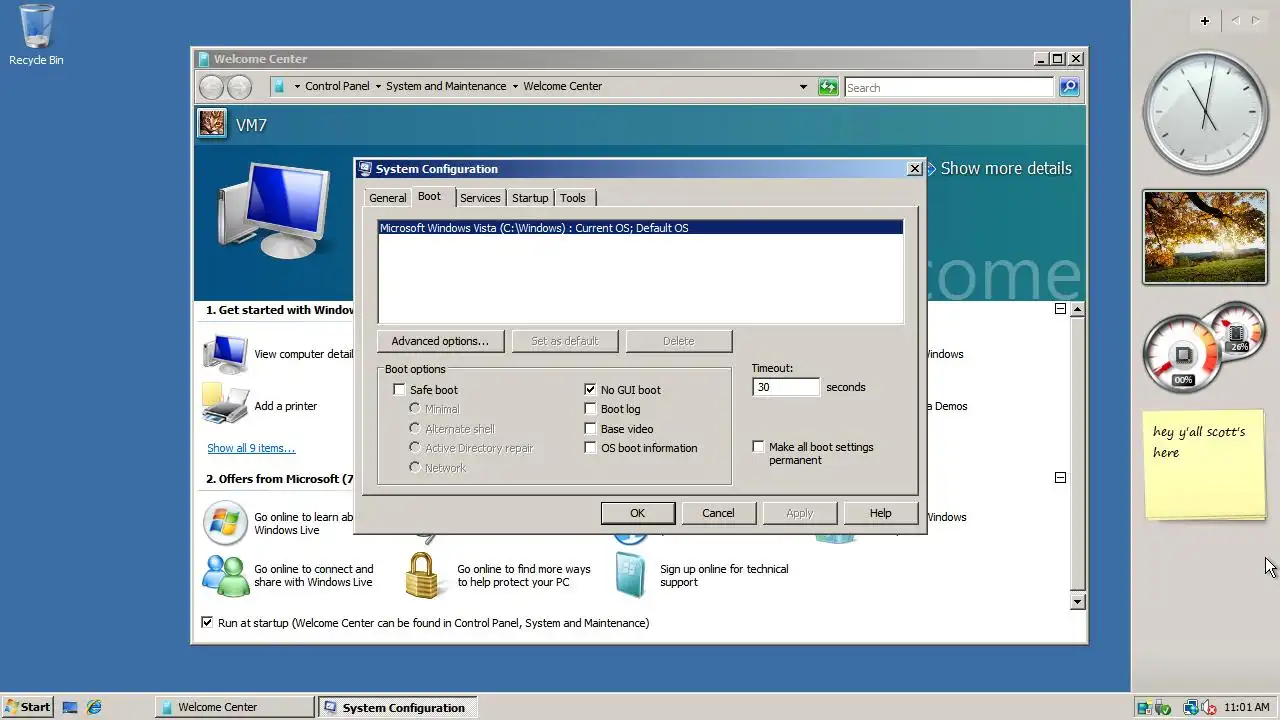Check Make all boot settings permanent
Screen dimensions: 1280x720
758,447
